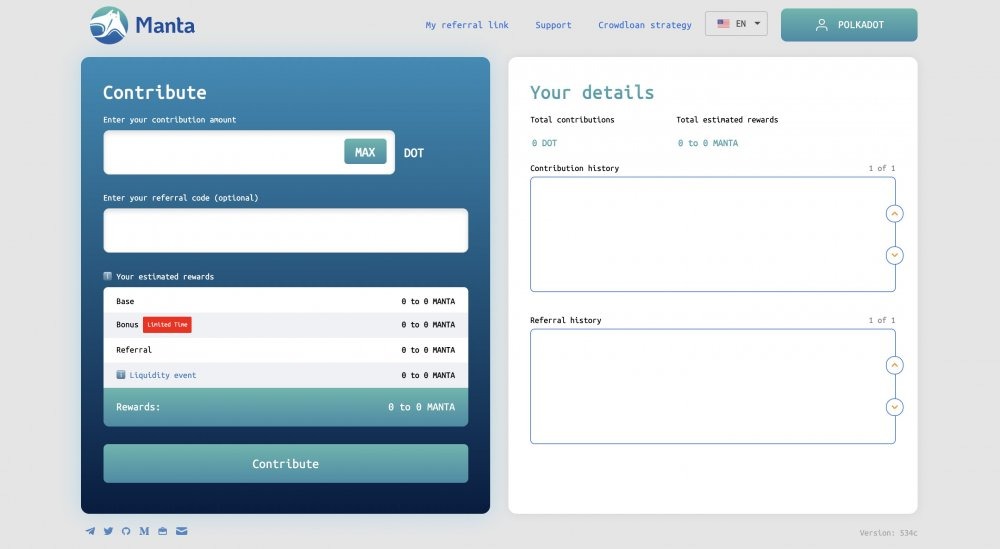Page down in Referral history

tap(895, 407)
